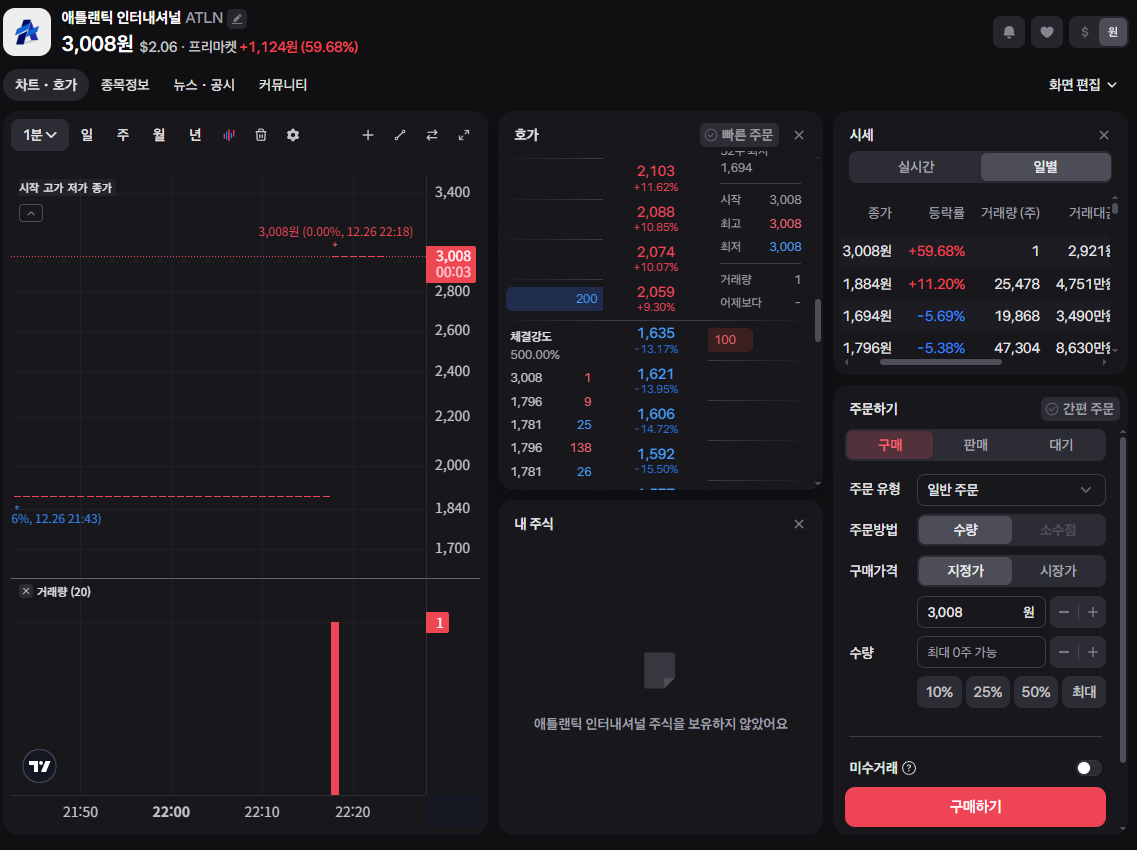This screenshot has height=850, width=1137.
Task: Select 지정가 price type
Action: click(x=965, y=571)
